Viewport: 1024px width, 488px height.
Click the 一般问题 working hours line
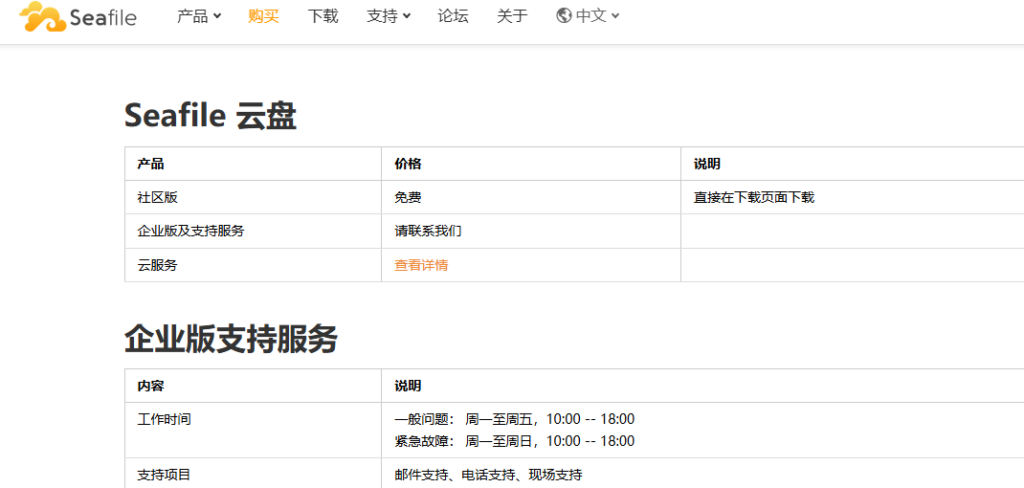[x=515, y=419]
